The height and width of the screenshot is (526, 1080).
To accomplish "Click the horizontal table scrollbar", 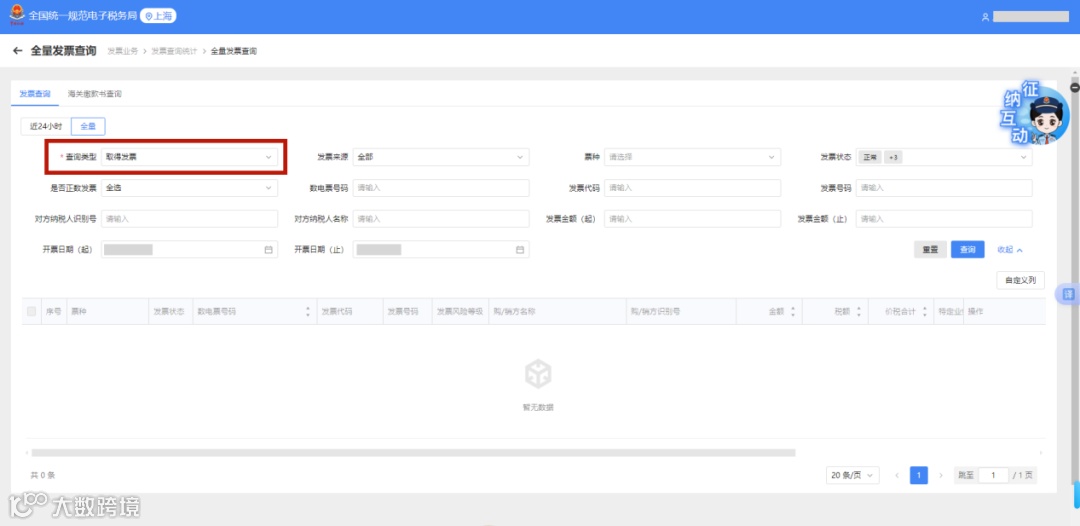I will click(x=413, y=453).
